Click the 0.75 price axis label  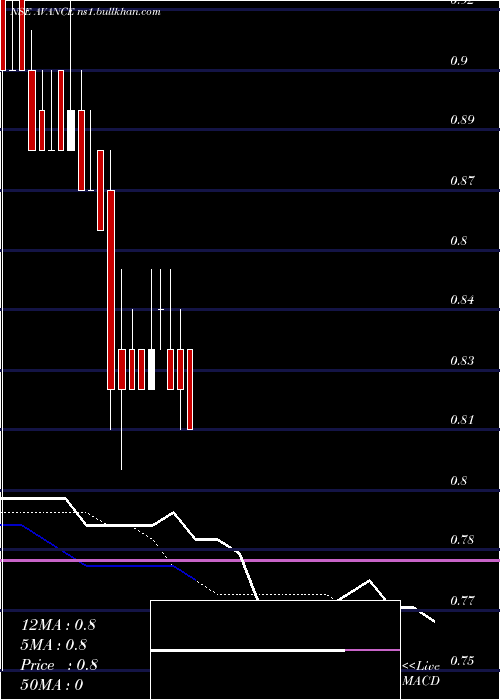(x=462, y=660)
